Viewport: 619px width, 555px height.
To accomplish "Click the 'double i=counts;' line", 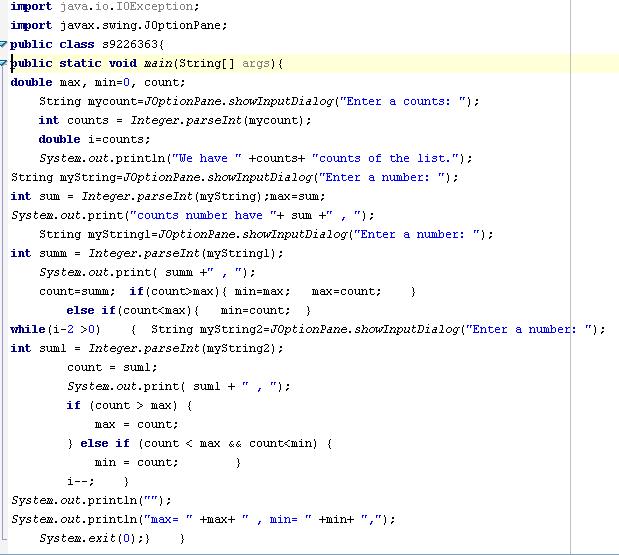I will tap(94, 139).
